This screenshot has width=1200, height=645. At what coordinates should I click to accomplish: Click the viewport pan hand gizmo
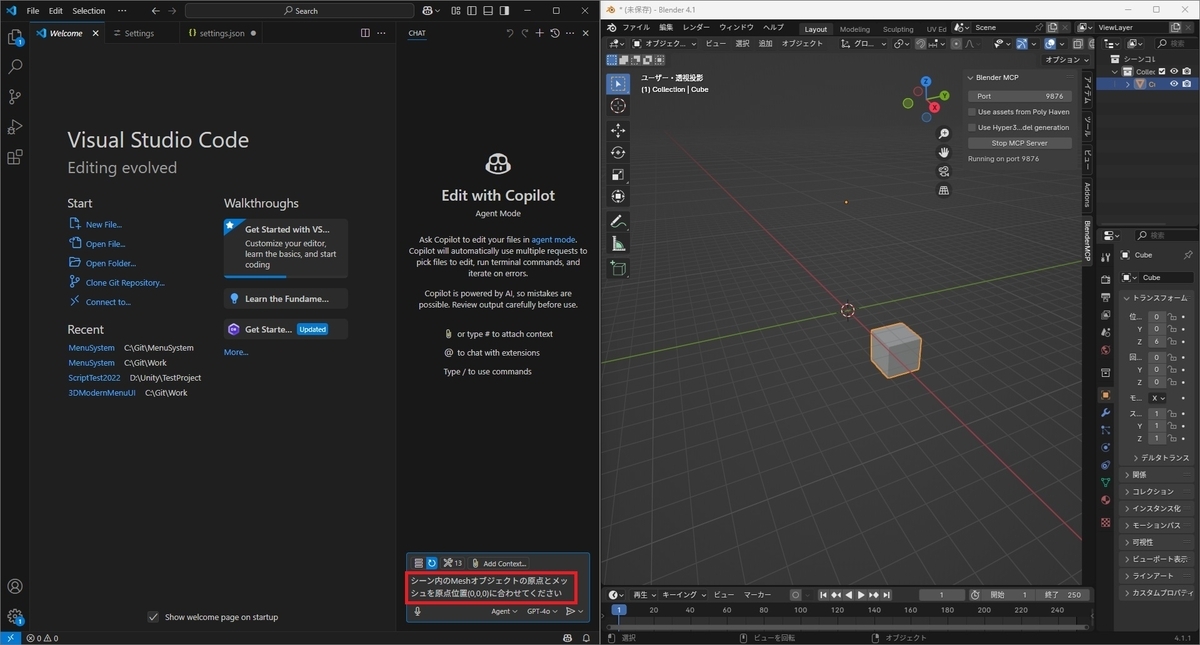tap(943, 152)
